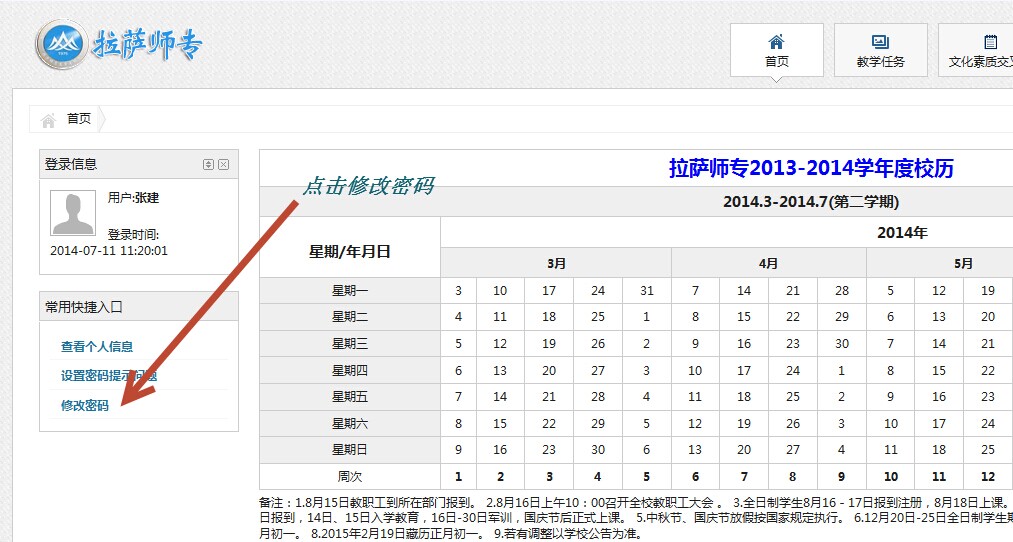1013x542 pixels.
Task: Click the 2014.3-2014.7(第二学期) semester header
Action: click(811, 202)
